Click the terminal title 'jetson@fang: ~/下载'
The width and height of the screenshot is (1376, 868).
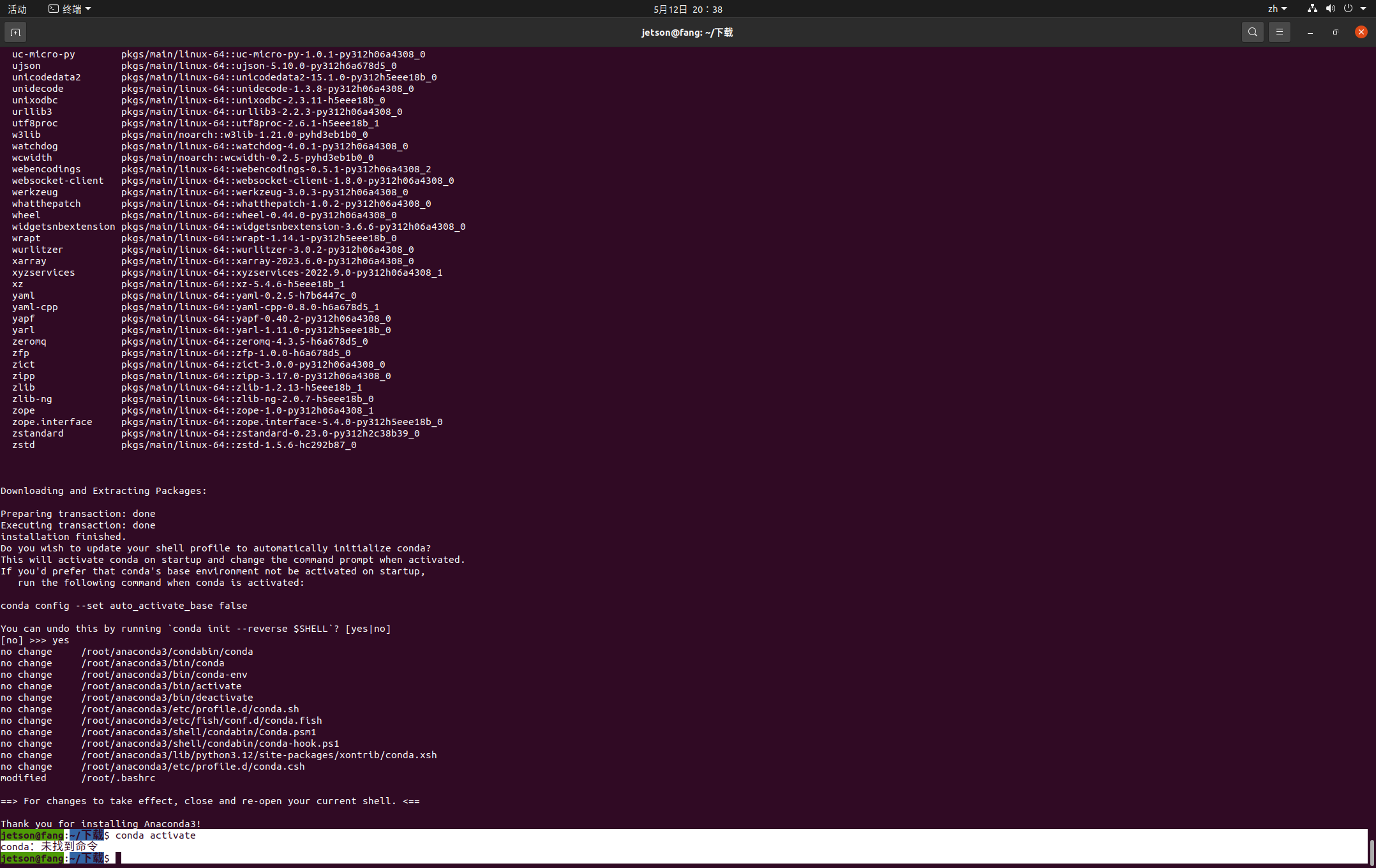pyautogui.click(x=687, y=32)
